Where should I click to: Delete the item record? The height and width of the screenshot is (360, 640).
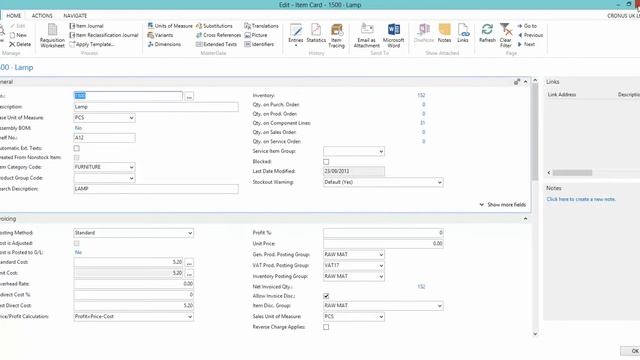20,44
